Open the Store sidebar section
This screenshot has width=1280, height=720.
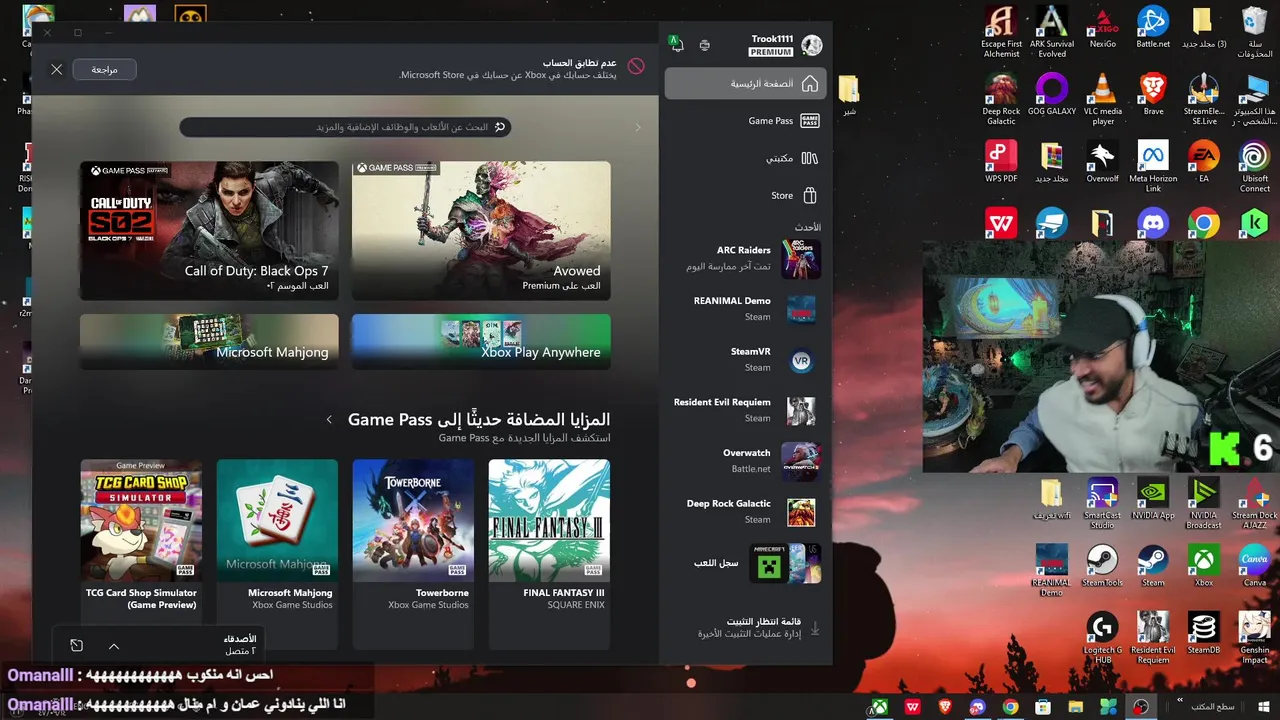pos(745,196)
